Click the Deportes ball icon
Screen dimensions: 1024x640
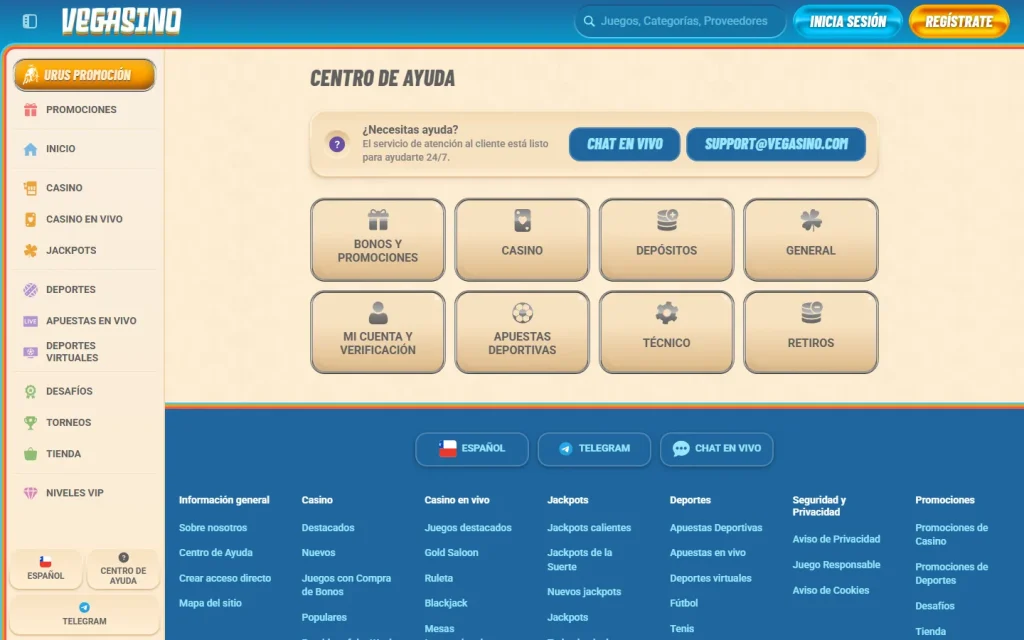coord(30,289)
